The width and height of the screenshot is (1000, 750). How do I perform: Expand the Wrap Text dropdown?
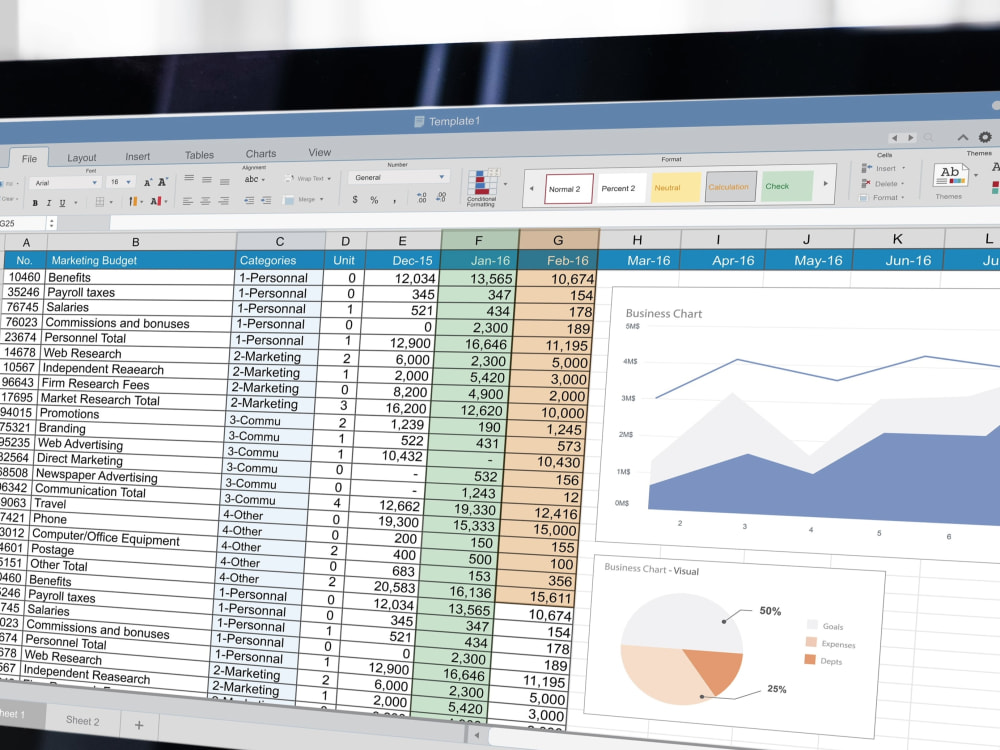click(329, 179)
